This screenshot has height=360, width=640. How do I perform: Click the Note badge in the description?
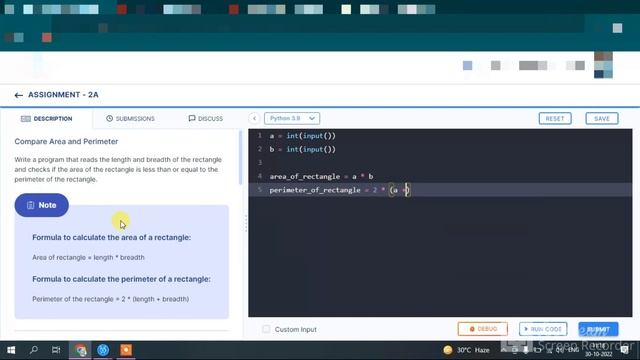42,205
